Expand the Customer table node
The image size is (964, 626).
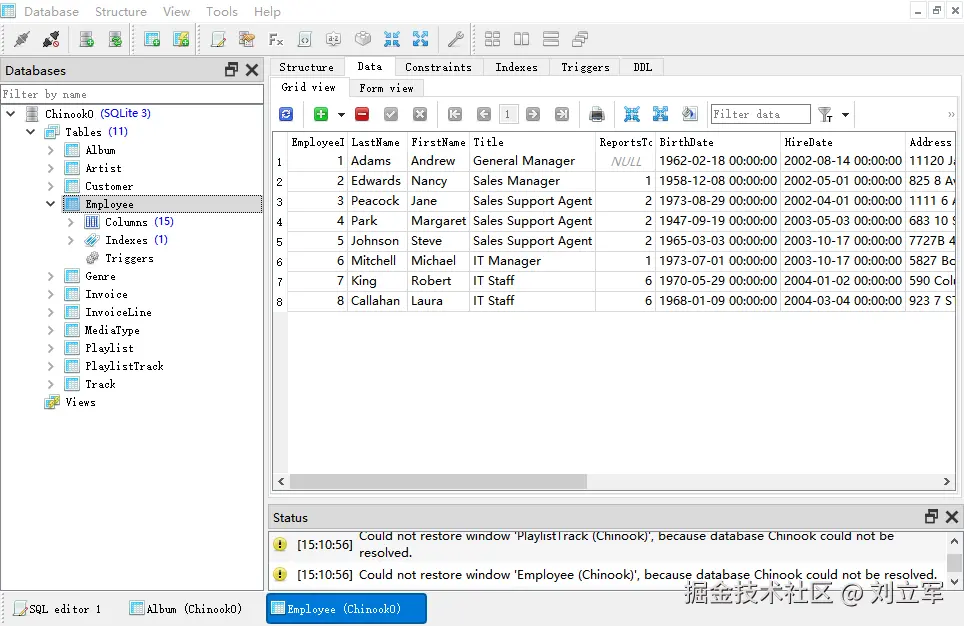tap(49, 186)
